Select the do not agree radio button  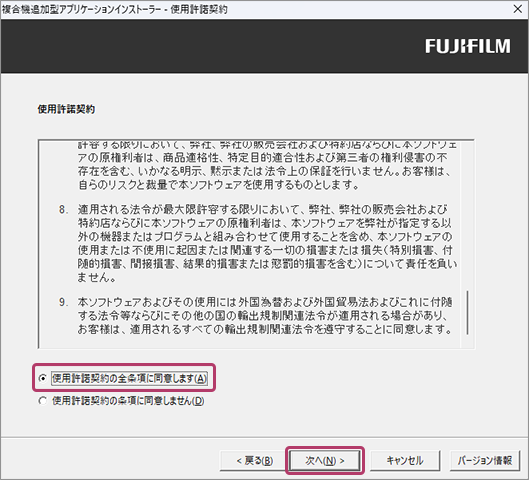tap(43, 401)
